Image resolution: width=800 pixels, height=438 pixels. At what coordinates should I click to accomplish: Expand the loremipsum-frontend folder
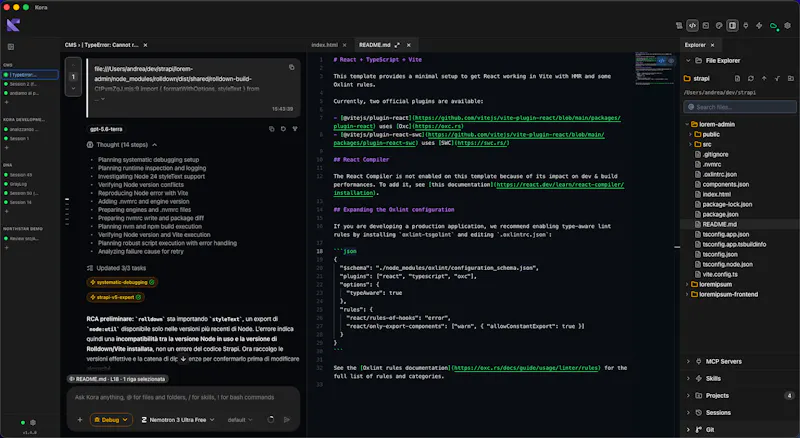point(687,295)
